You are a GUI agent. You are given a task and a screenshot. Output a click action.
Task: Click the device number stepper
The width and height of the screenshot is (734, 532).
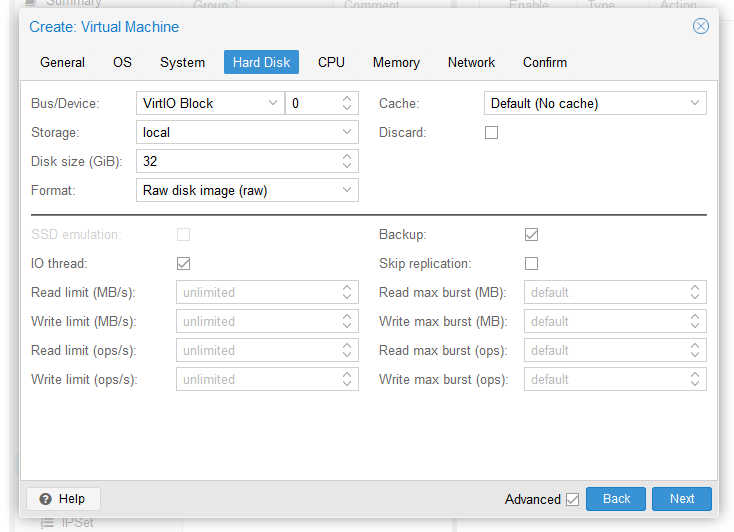pyautogui.click(x=346, y=103)
